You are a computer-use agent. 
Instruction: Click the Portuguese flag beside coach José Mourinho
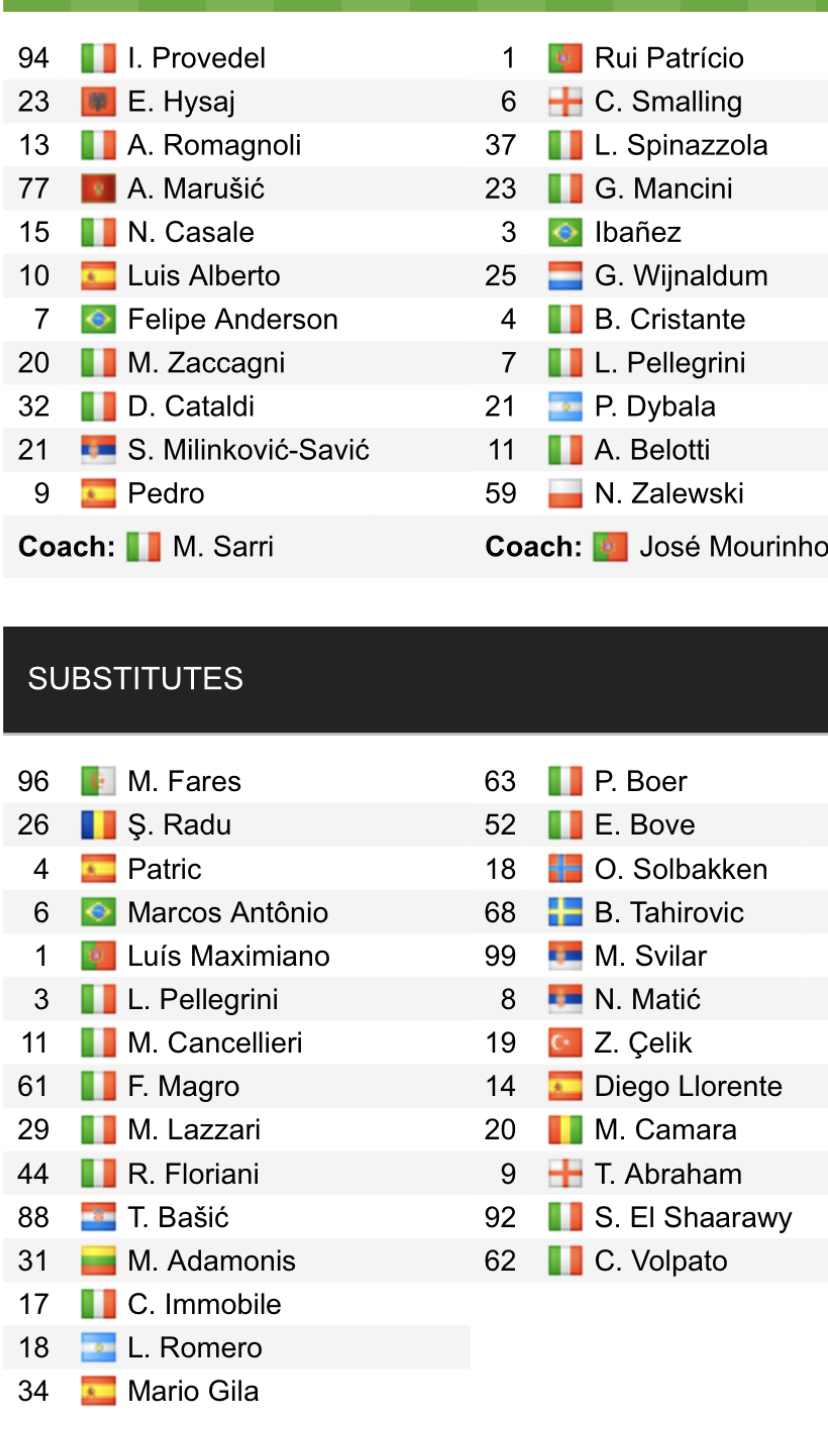point(610,547)
